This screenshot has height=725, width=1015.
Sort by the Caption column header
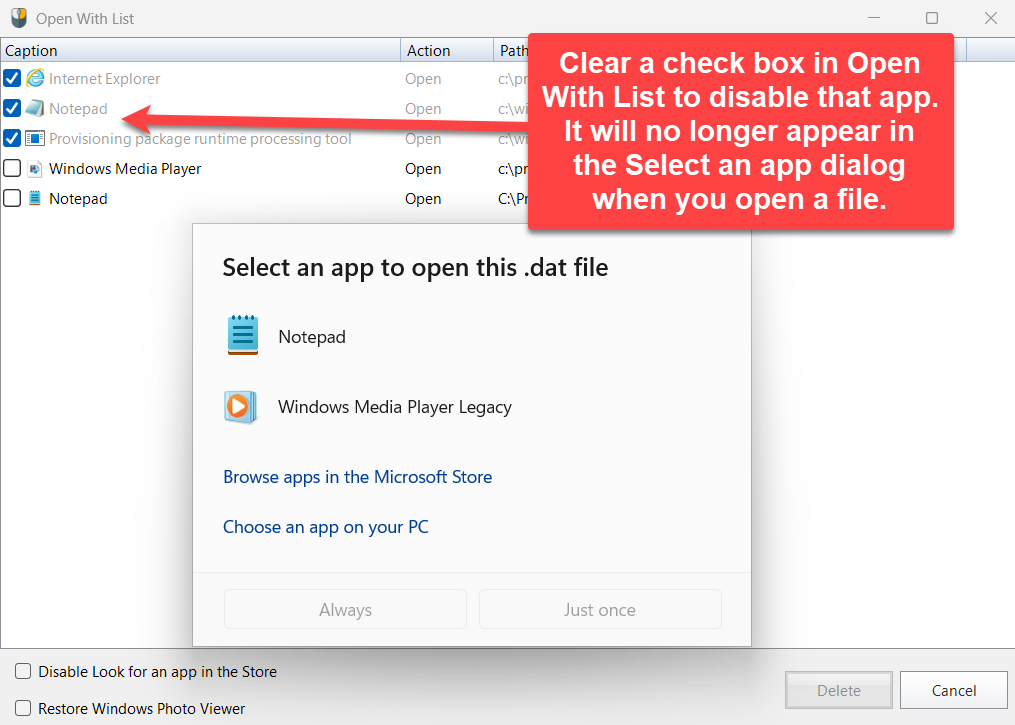(201, 50)
